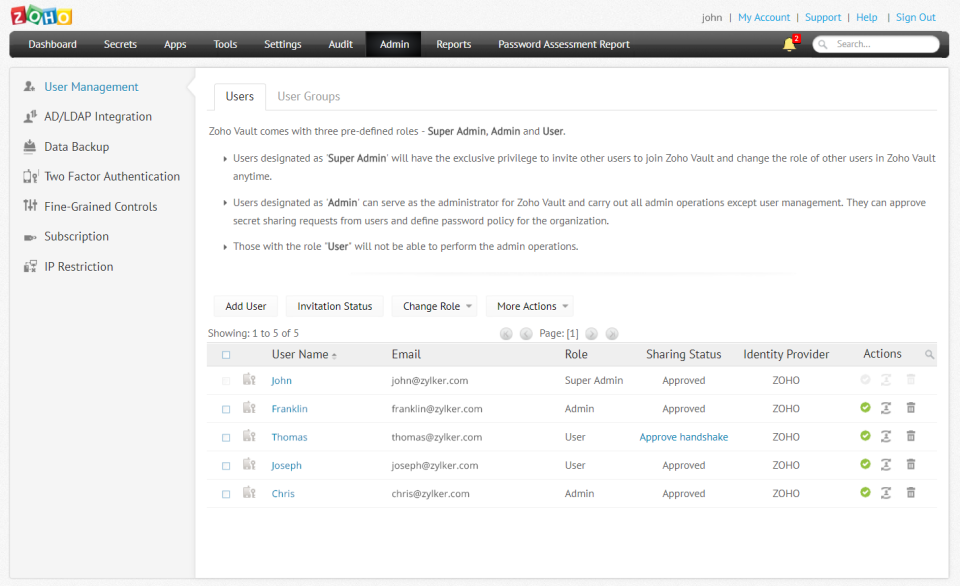Open the Change Role dropdown
The image size is (960, 586).
434,306
